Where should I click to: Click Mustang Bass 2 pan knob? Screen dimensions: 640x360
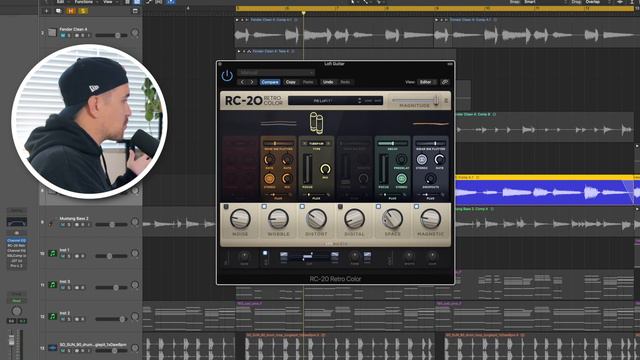coord(135,222)
